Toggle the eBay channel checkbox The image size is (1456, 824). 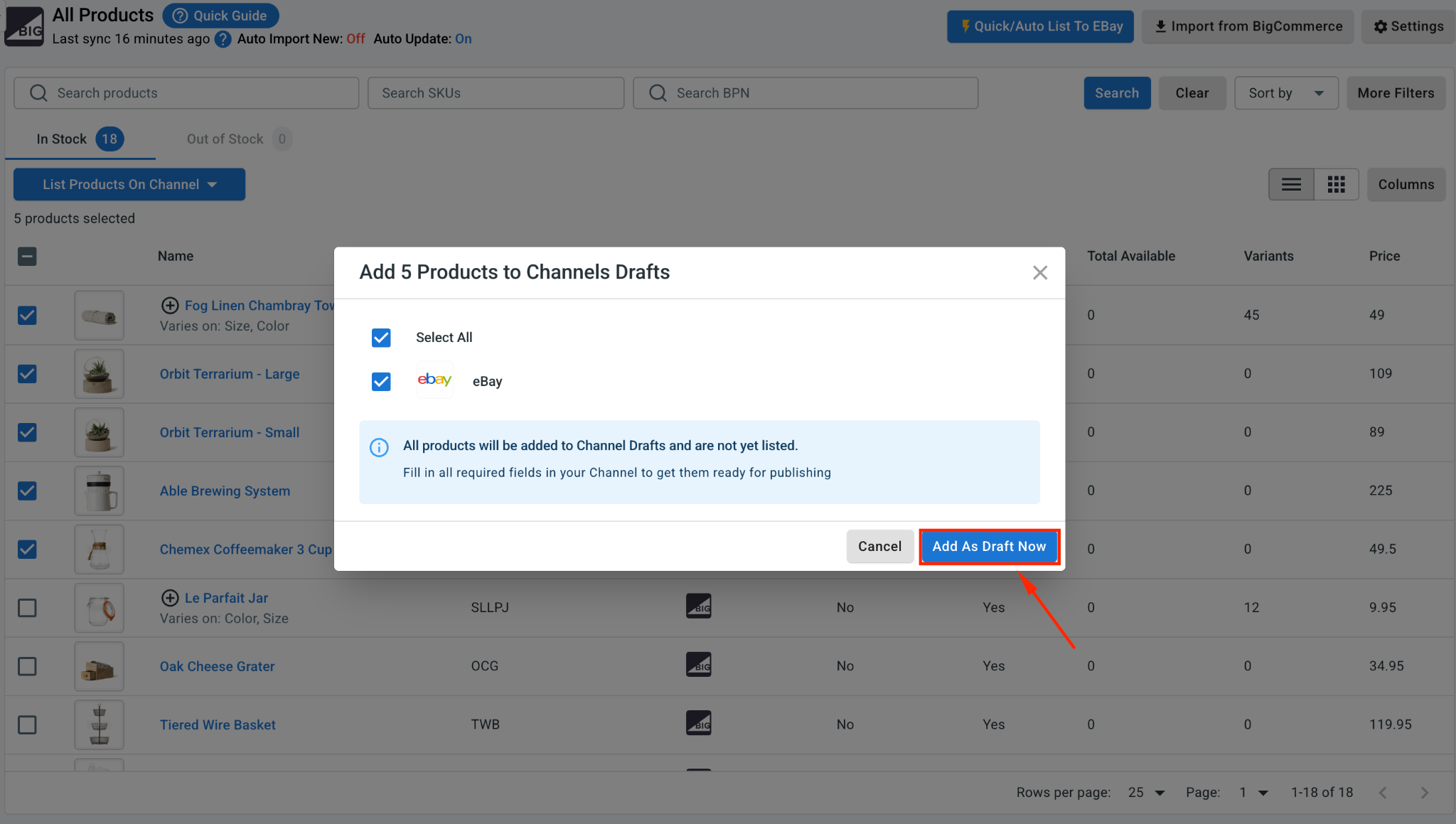pos(381,382)
